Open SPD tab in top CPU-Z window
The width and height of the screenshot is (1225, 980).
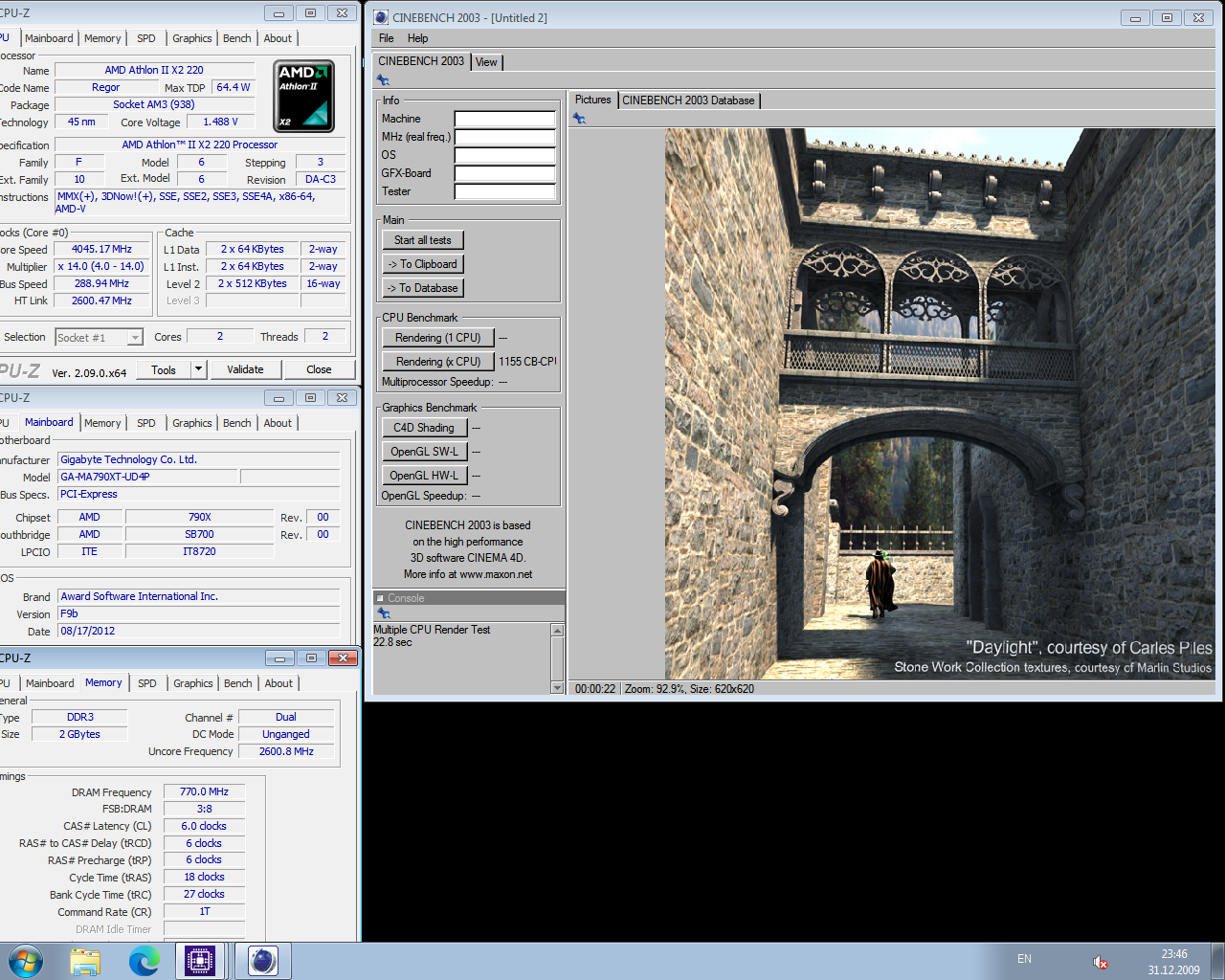point(145,38)
